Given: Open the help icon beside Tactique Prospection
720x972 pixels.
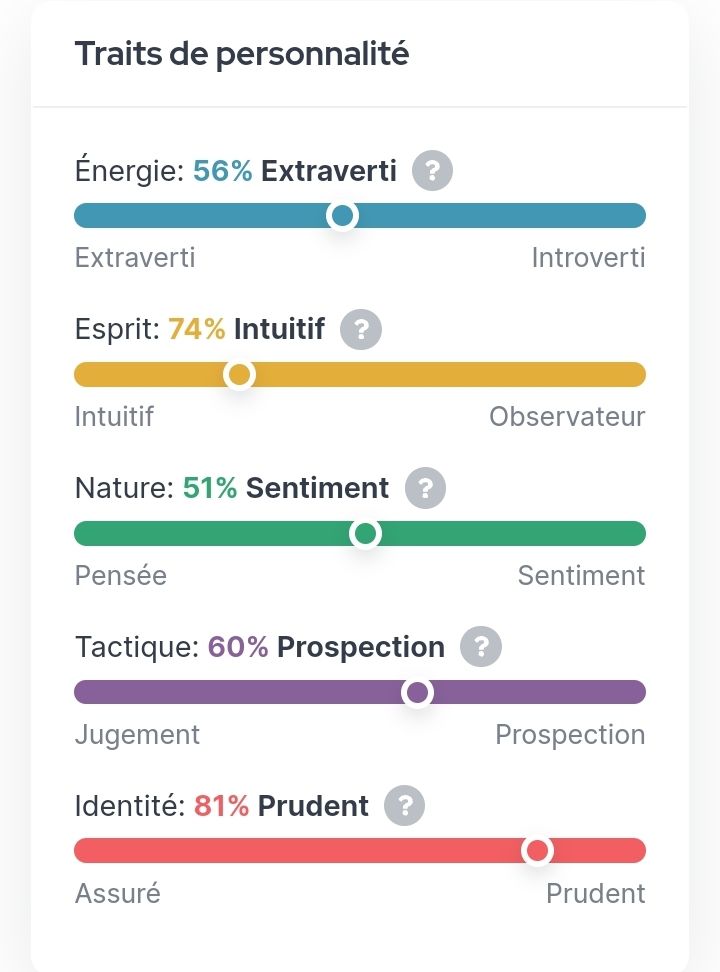Looking at the screenshot, I should tap(480, 647).
